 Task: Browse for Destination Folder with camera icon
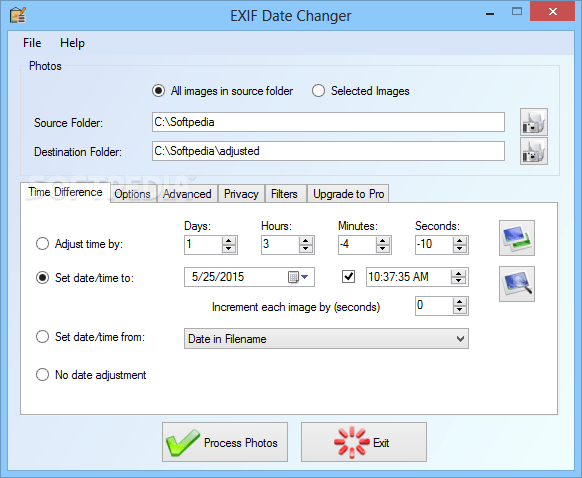click(533, 151)
